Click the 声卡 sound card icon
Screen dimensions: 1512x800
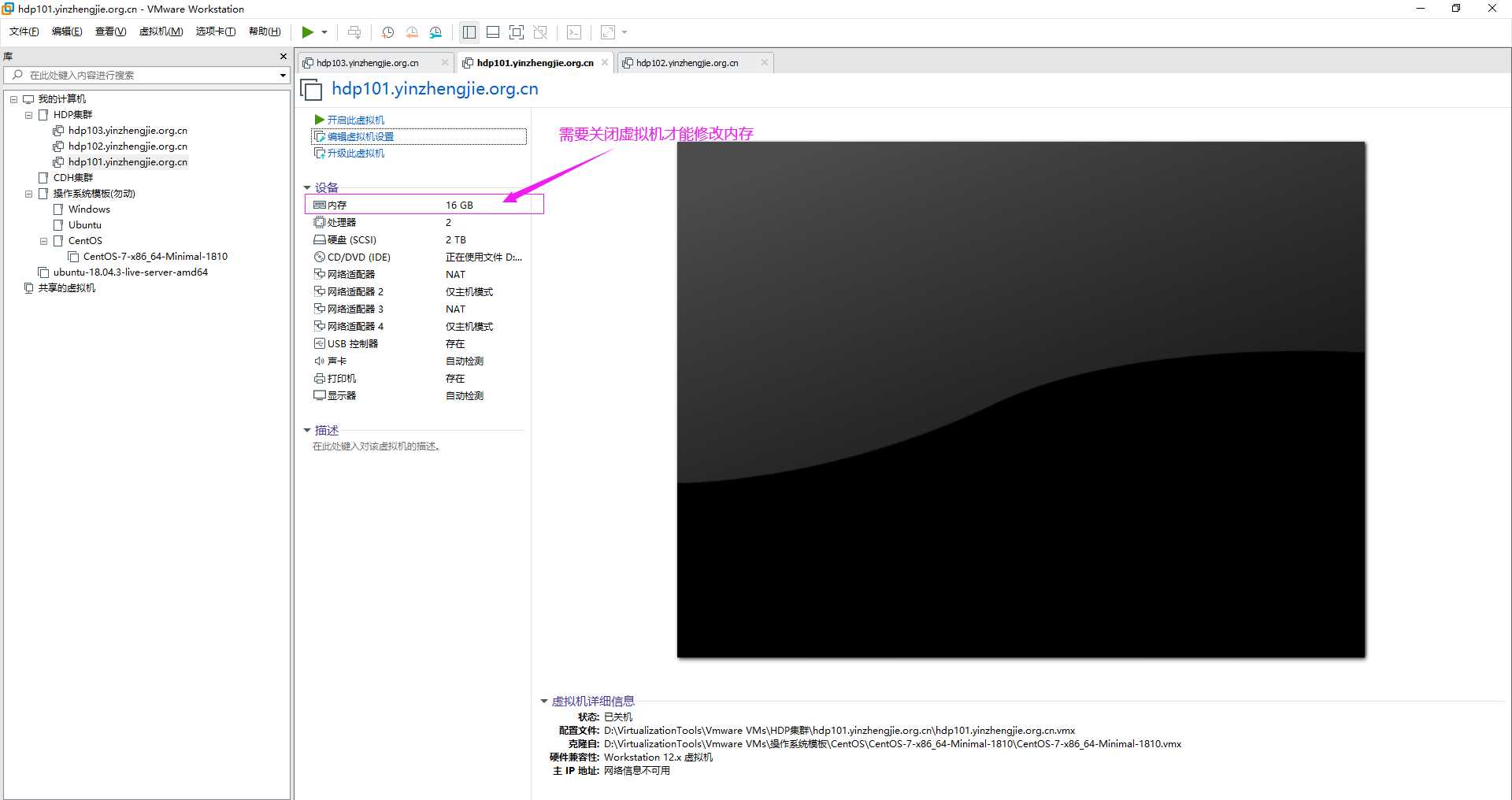coord(320,361)
